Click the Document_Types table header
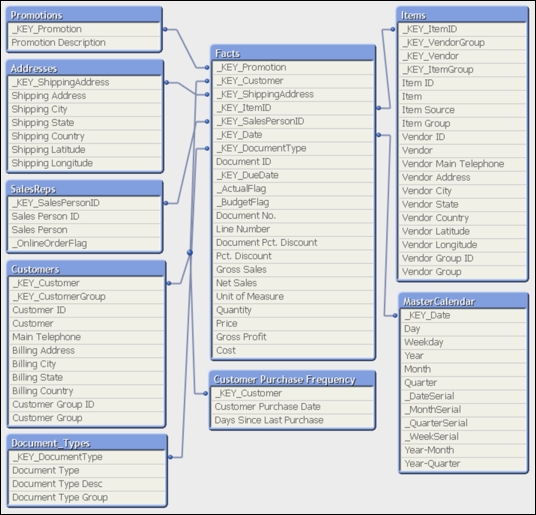Image resolution: width=536 pixels, height=515 pixels. [87, 443]
